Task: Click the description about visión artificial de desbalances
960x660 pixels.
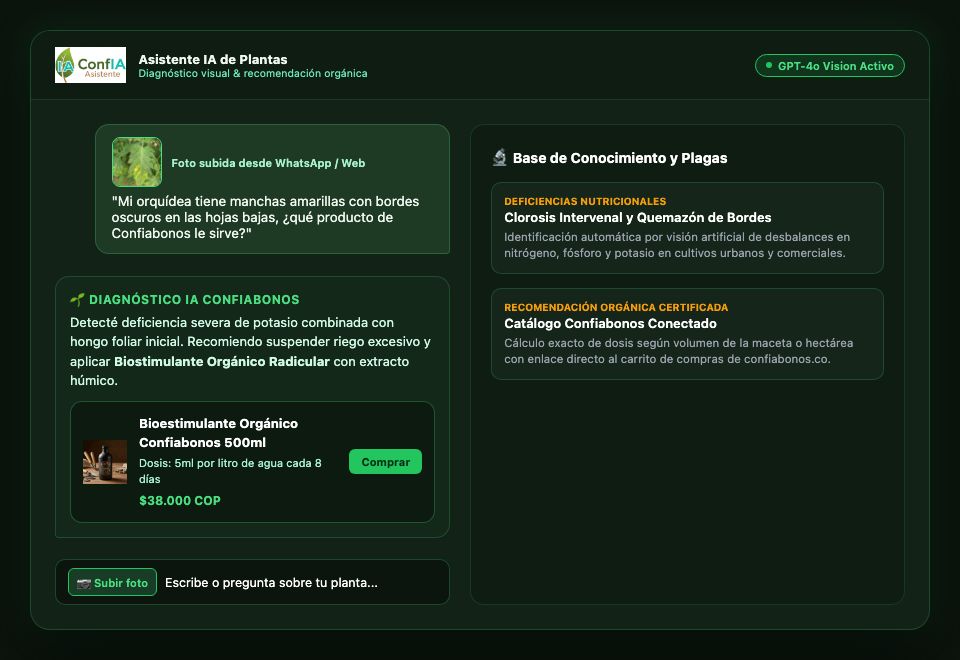Action: point(677,245)
